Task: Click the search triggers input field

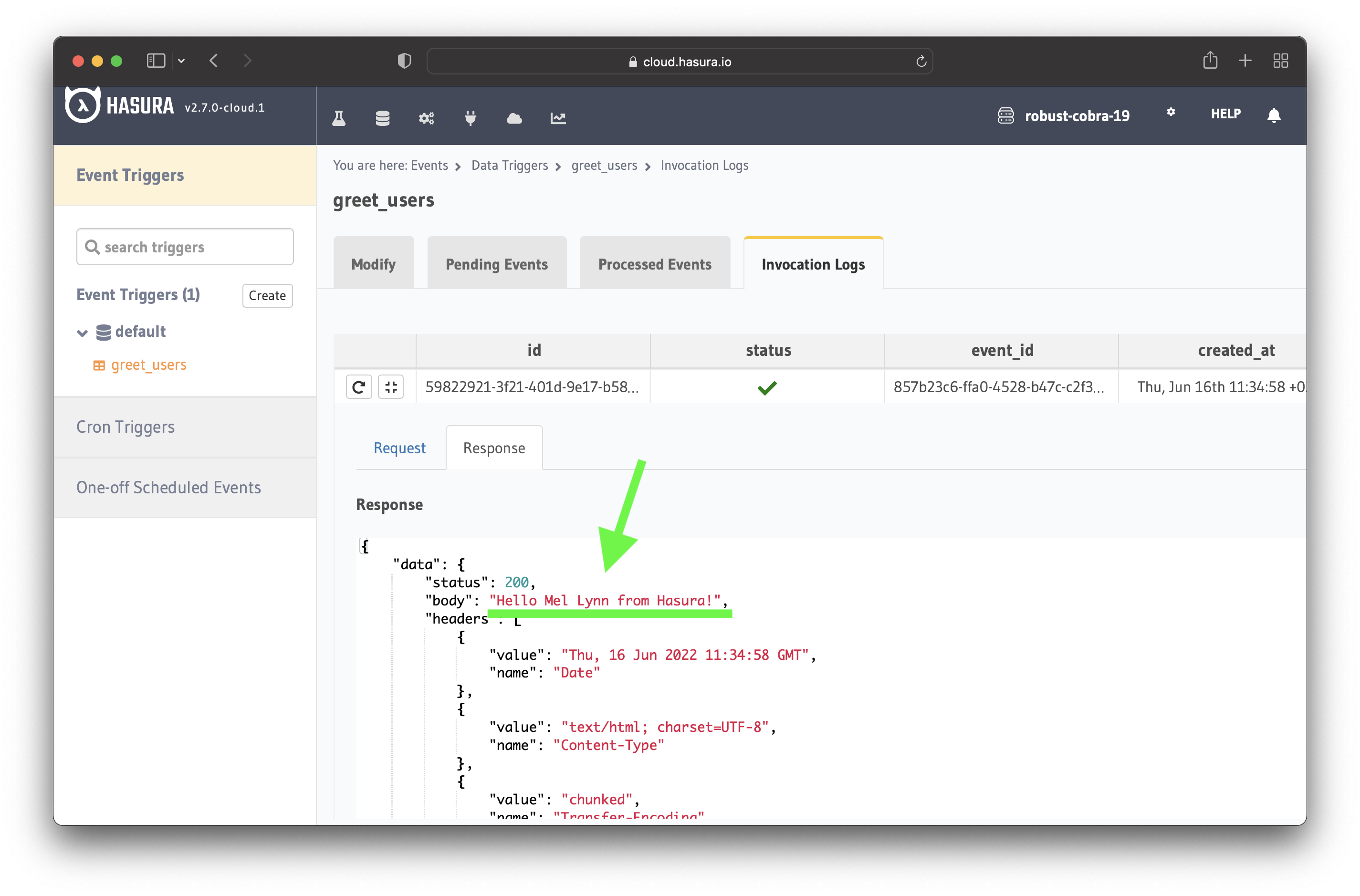Action: click(x=185, y=247)
